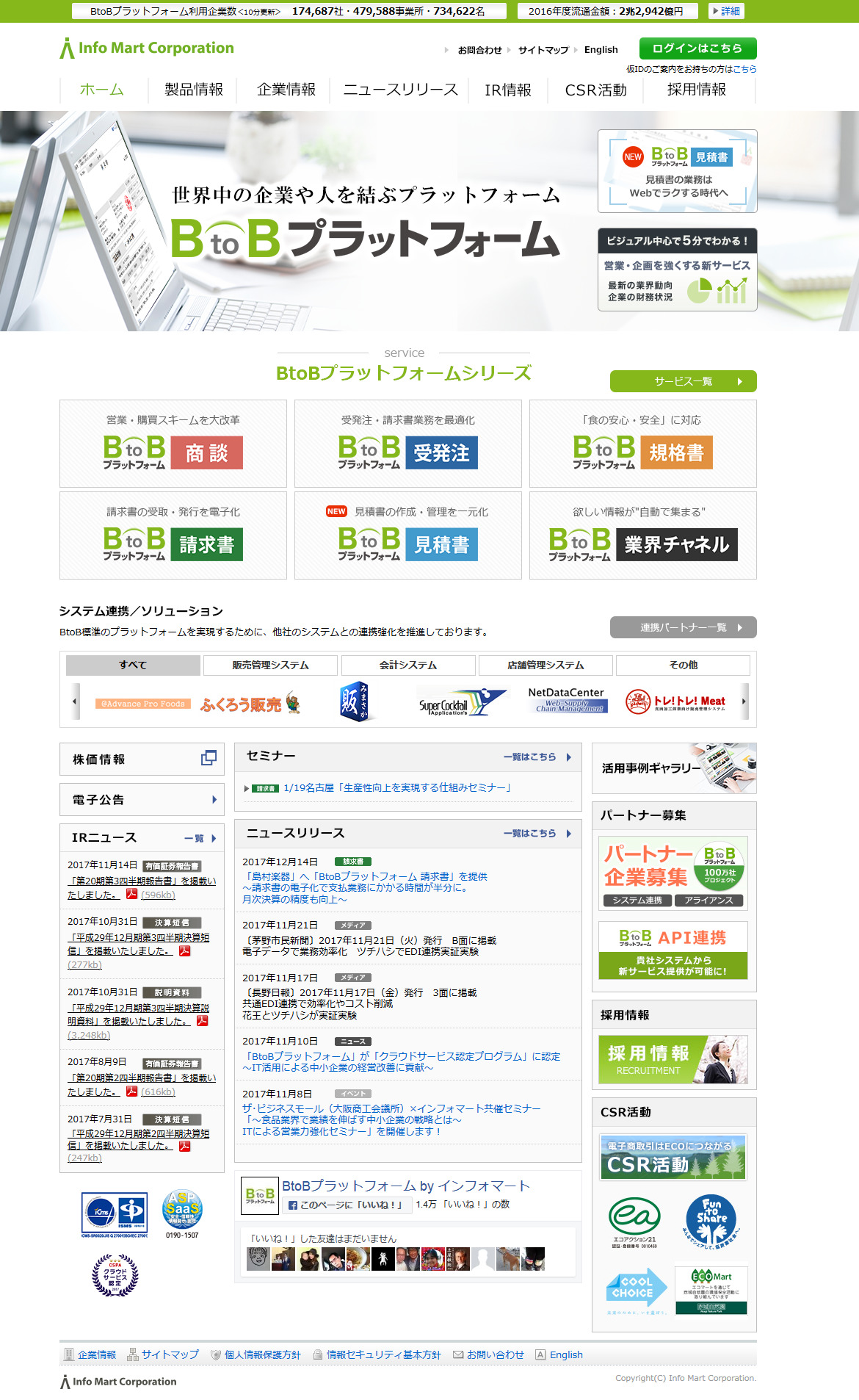Image resolution: width=859 pixels, height=1400 pixels.
Task: Click the トレ!トレ! Meat partner logo
Action: point(675,701)
